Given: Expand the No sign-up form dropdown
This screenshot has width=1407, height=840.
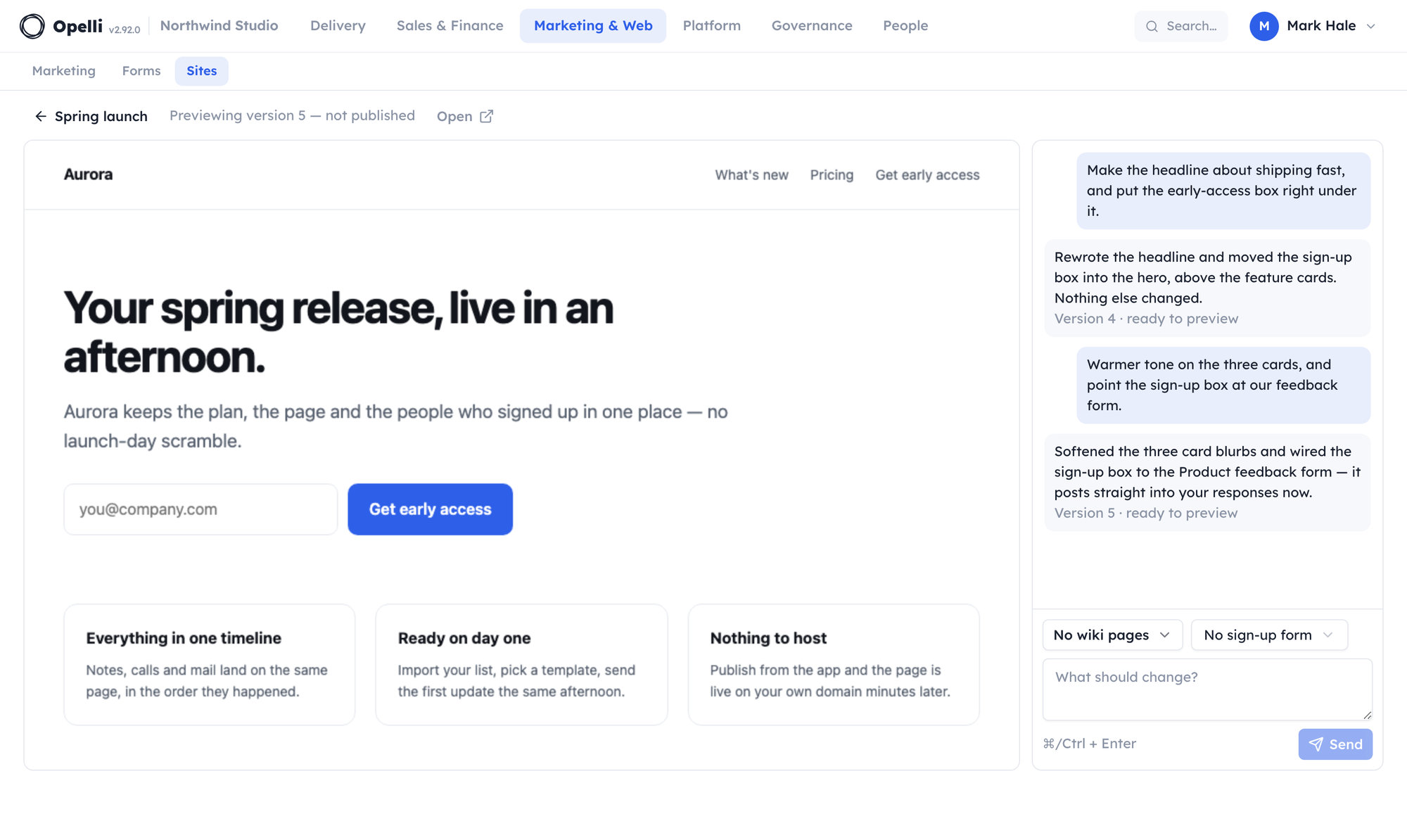Looking at the screenshot, I should pyautogui.click(x=1269, y=635).
